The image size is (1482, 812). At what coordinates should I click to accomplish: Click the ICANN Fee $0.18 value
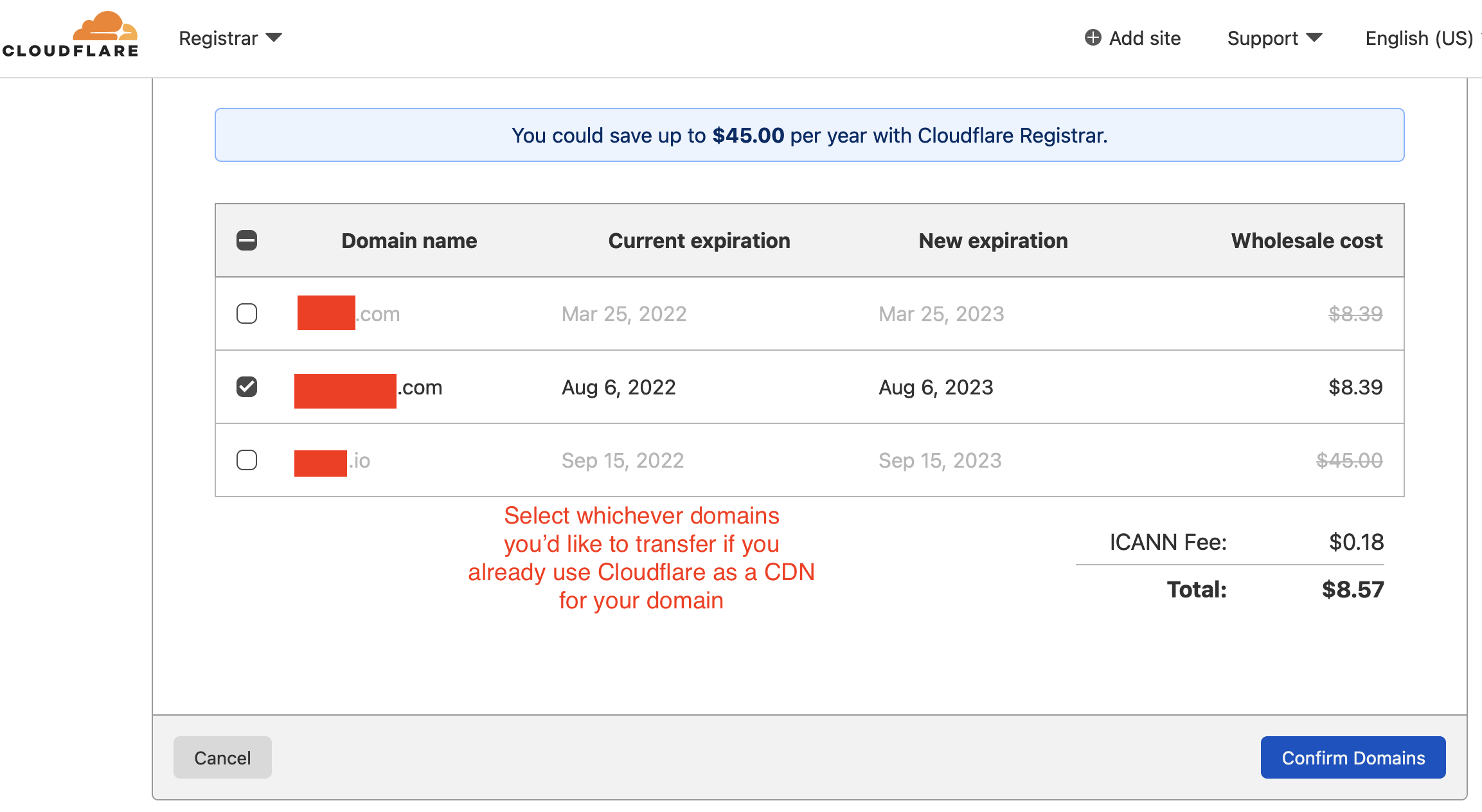[x=1356, y=542]
